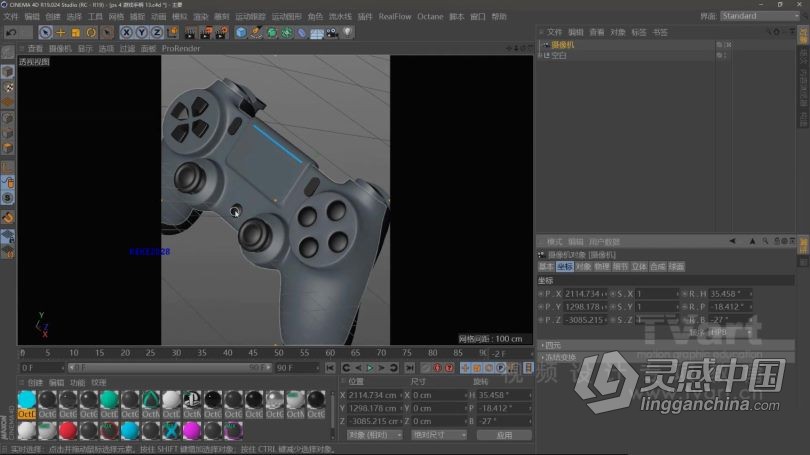
Task: Open the 文件 menu in the main menu bar
Action: [x=11, y=17]
